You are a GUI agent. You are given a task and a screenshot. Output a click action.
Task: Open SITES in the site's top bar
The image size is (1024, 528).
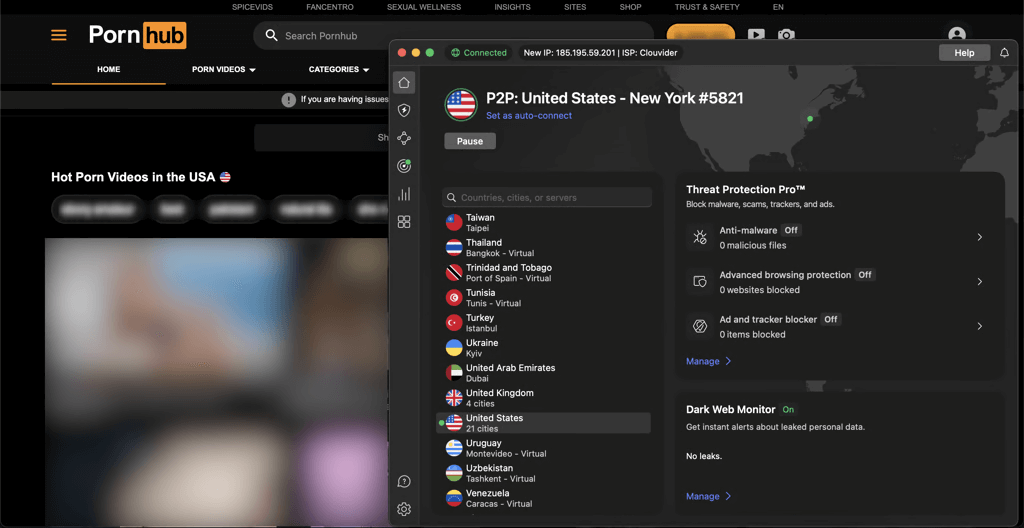tap(575, 7)
